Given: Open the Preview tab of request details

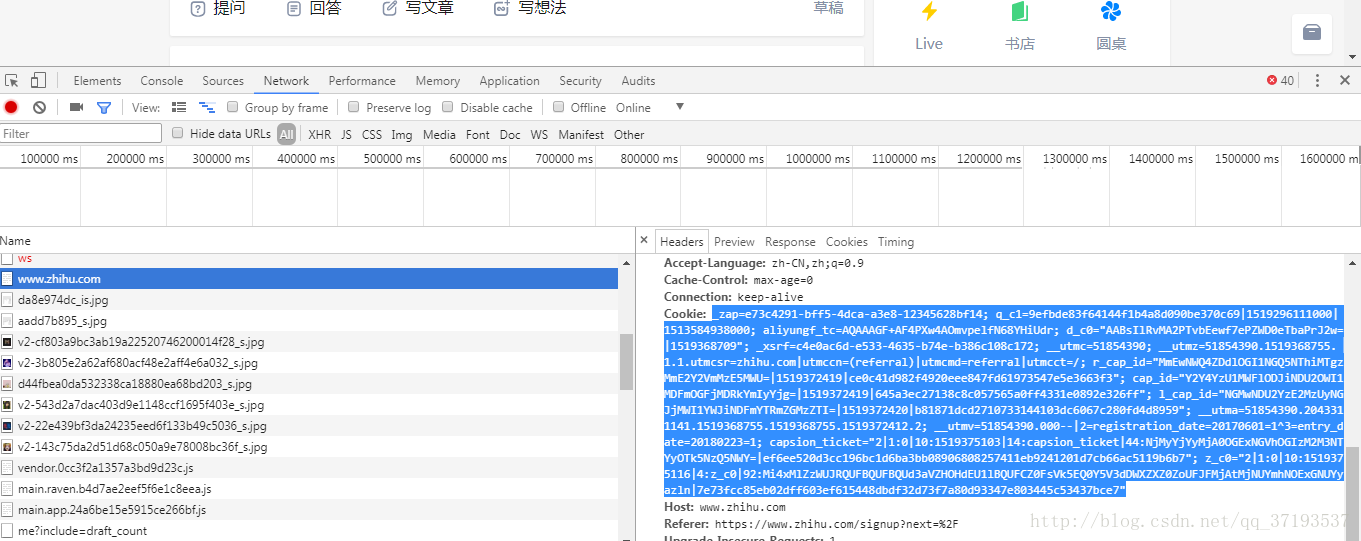Looking at the screenshot, I should (734, 242).
